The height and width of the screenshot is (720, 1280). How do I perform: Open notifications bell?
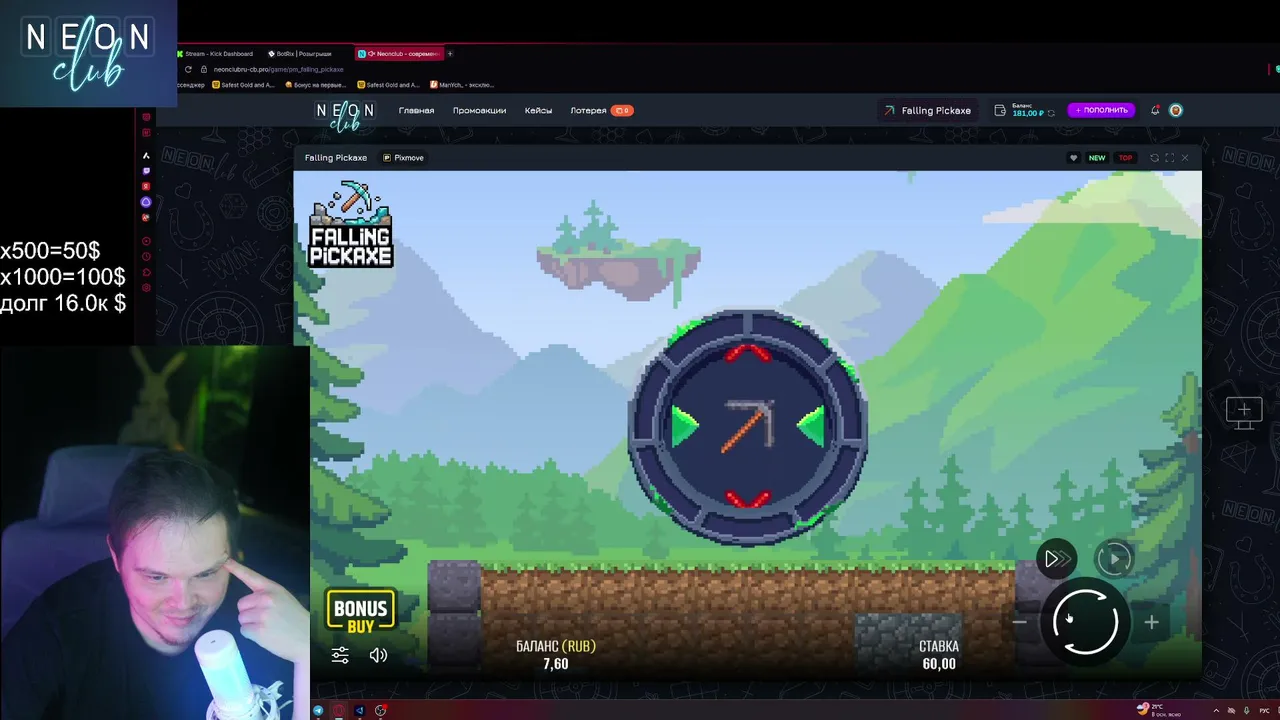point(1155,110)
